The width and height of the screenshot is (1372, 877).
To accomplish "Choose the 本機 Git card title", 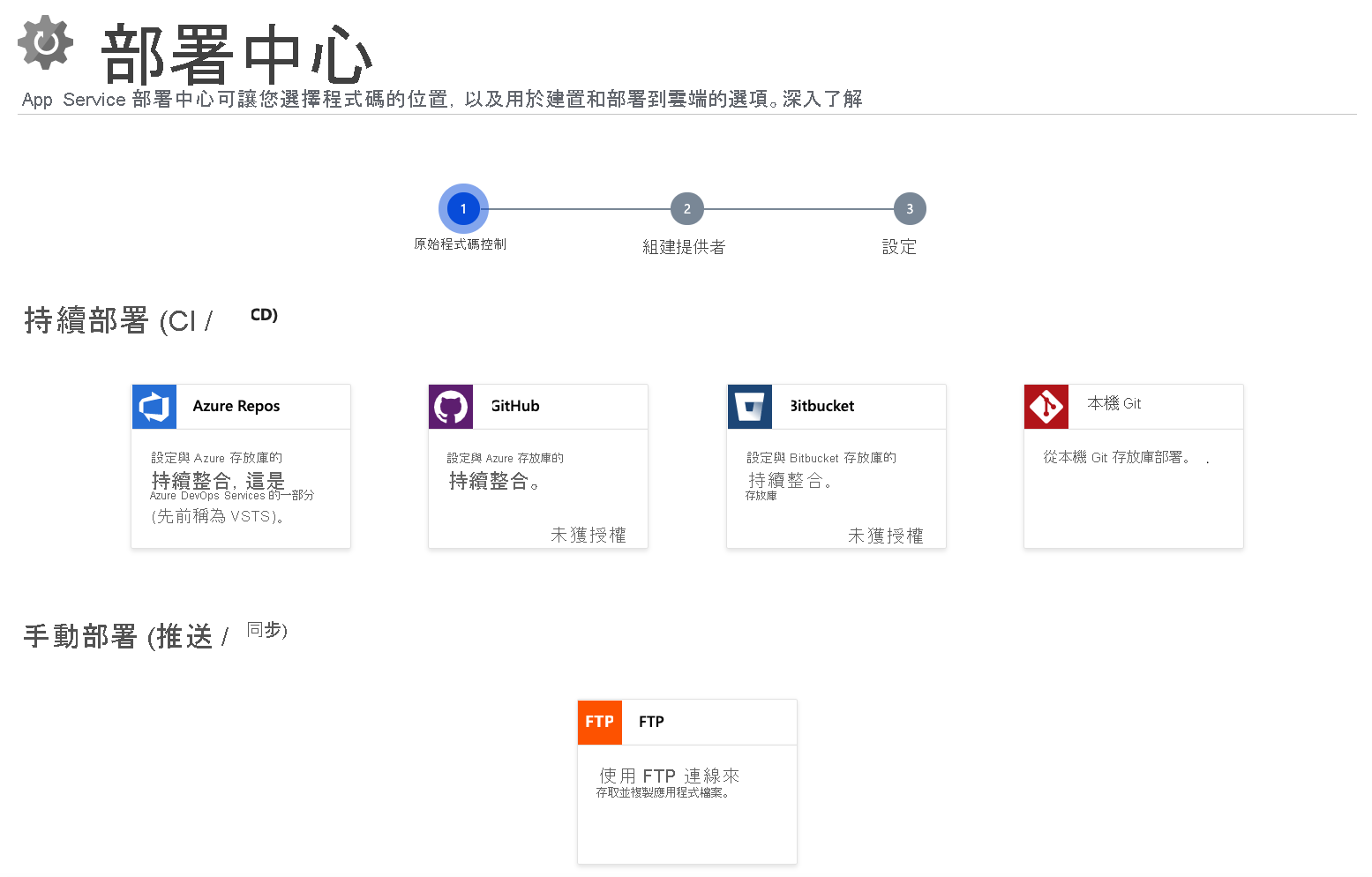I will coord(1114,403).
